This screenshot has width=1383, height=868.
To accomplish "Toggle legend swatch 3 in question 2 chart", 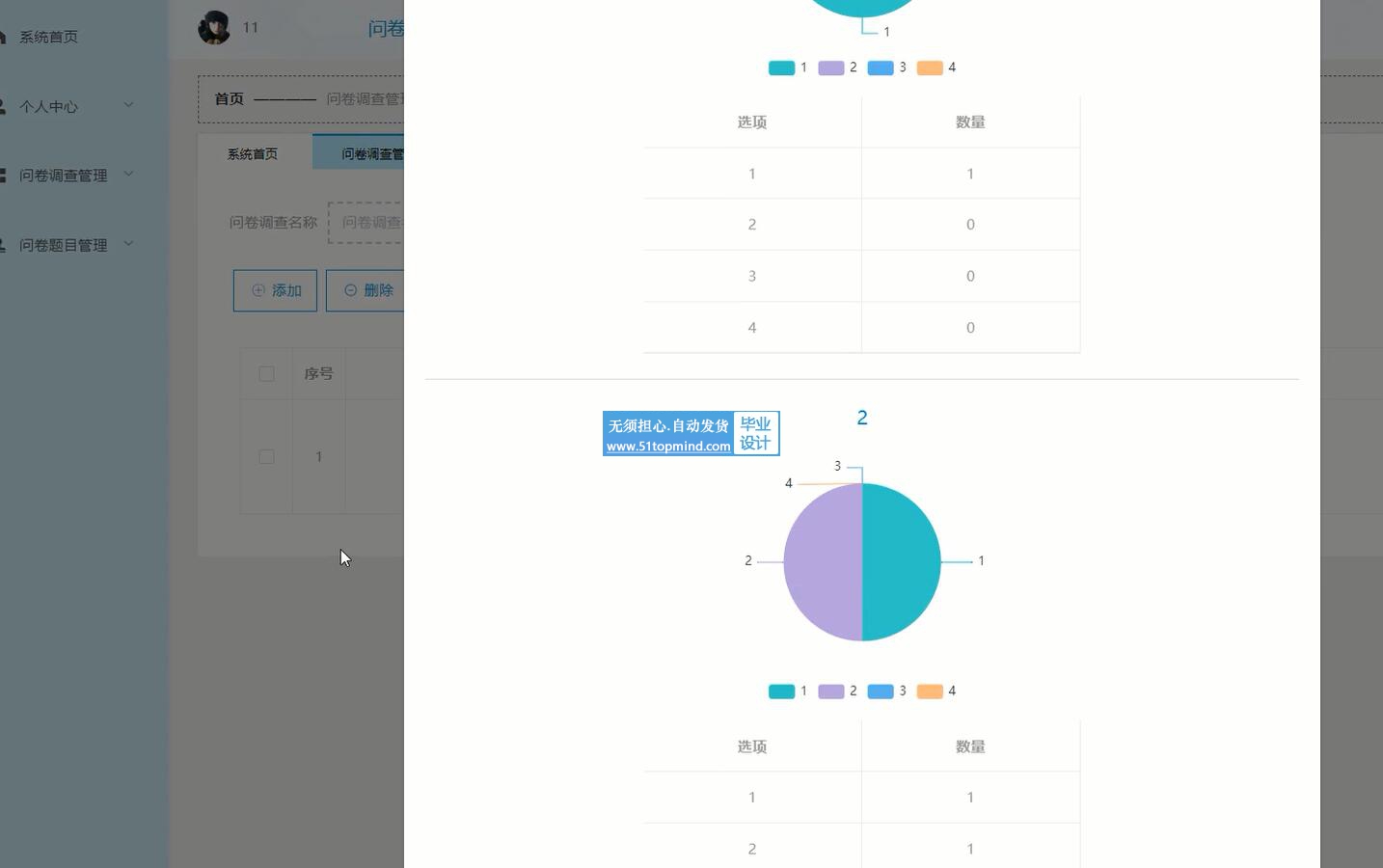I will pyautogui.click(x=880, y=691).
